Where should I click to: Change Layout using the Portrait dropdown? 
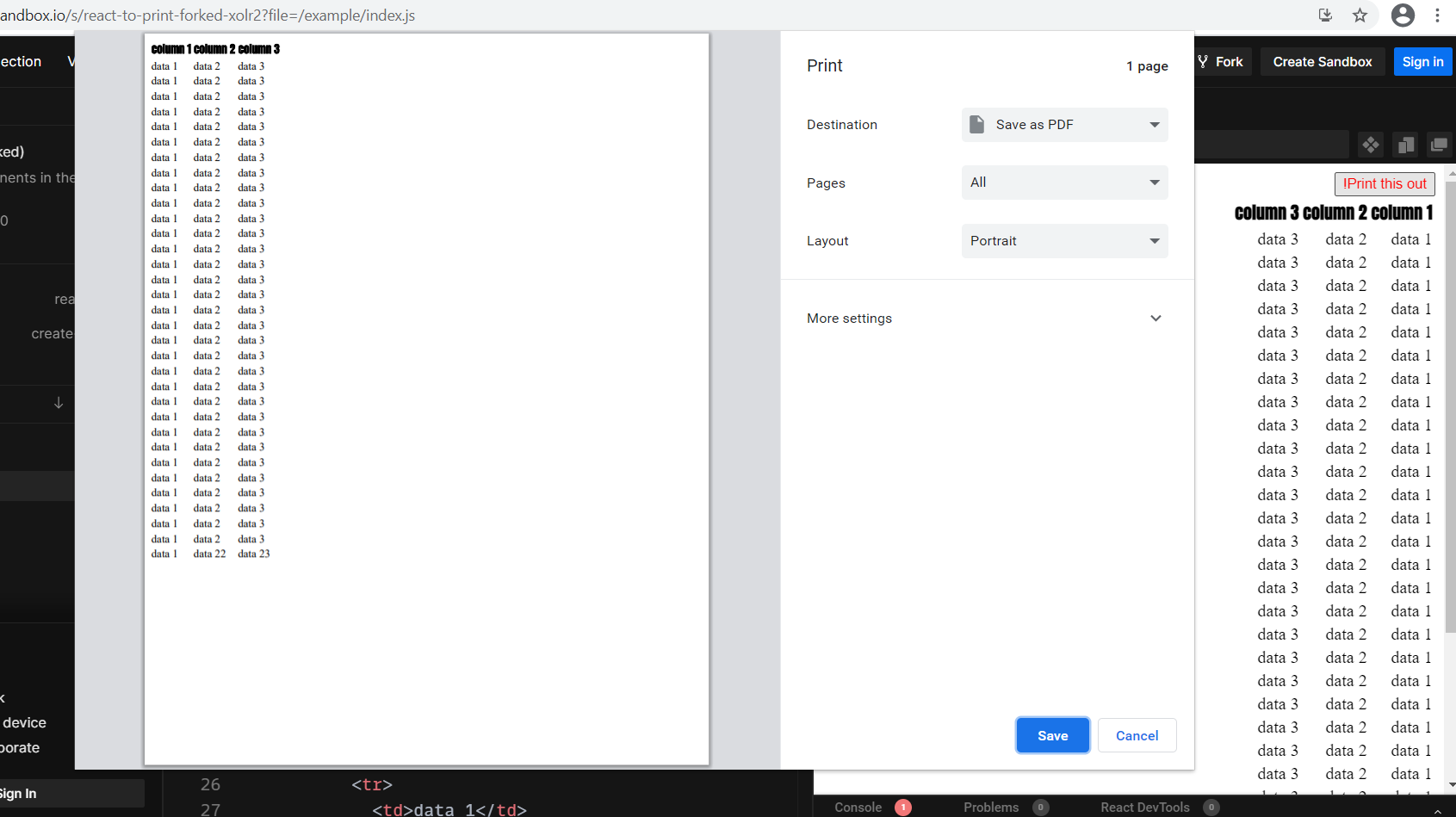coord(1064,240)
